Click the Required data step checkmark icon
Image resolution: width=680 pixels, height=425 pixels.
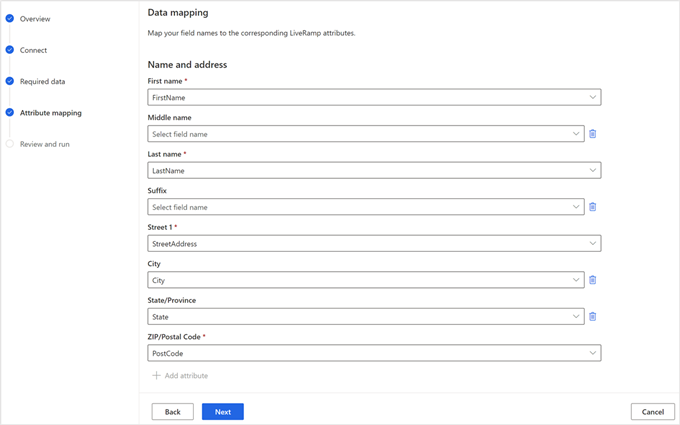[x=10, y=81]
